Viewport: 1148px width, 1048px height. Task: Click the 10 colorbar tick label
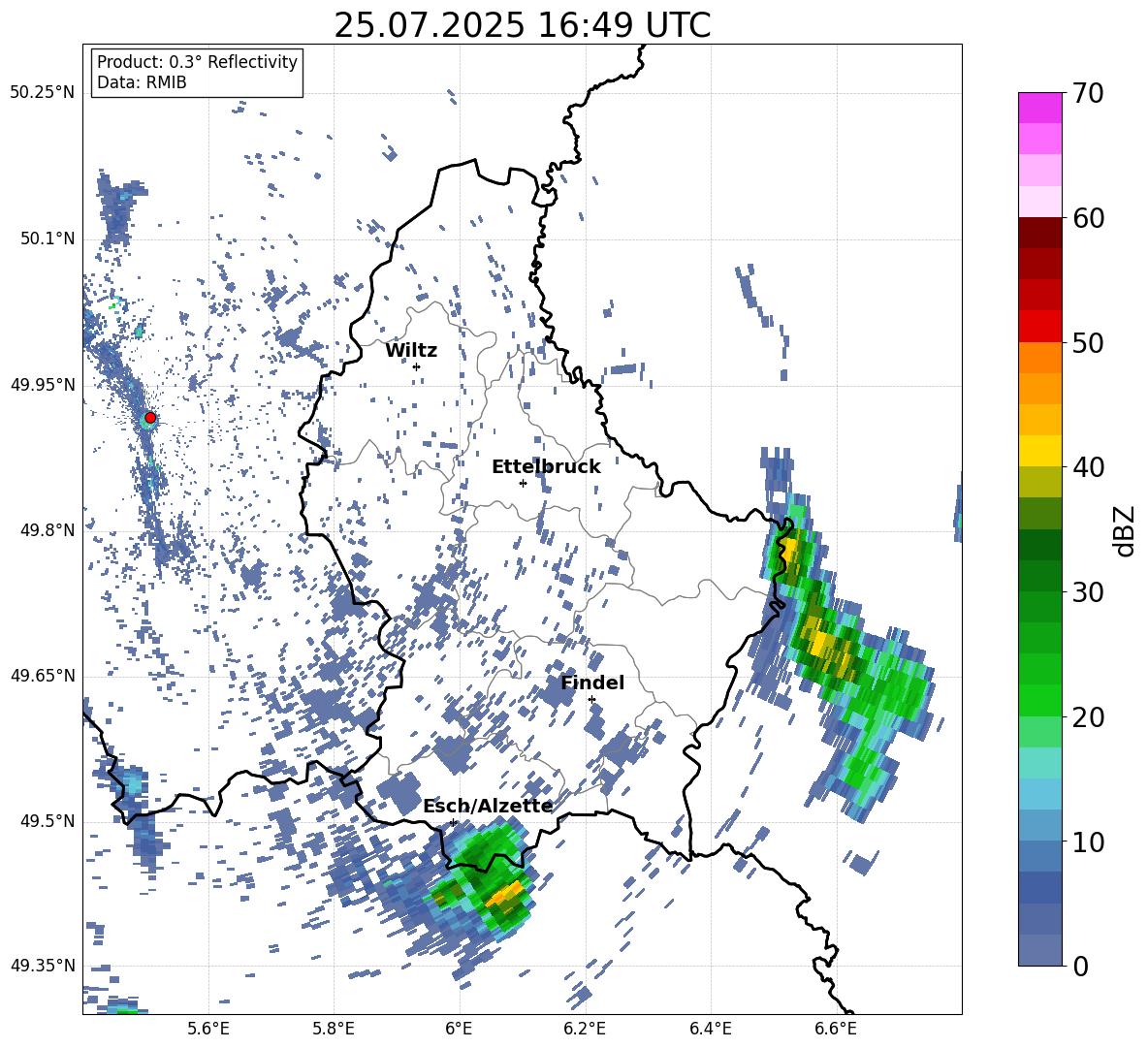(x=1088, y=842)
